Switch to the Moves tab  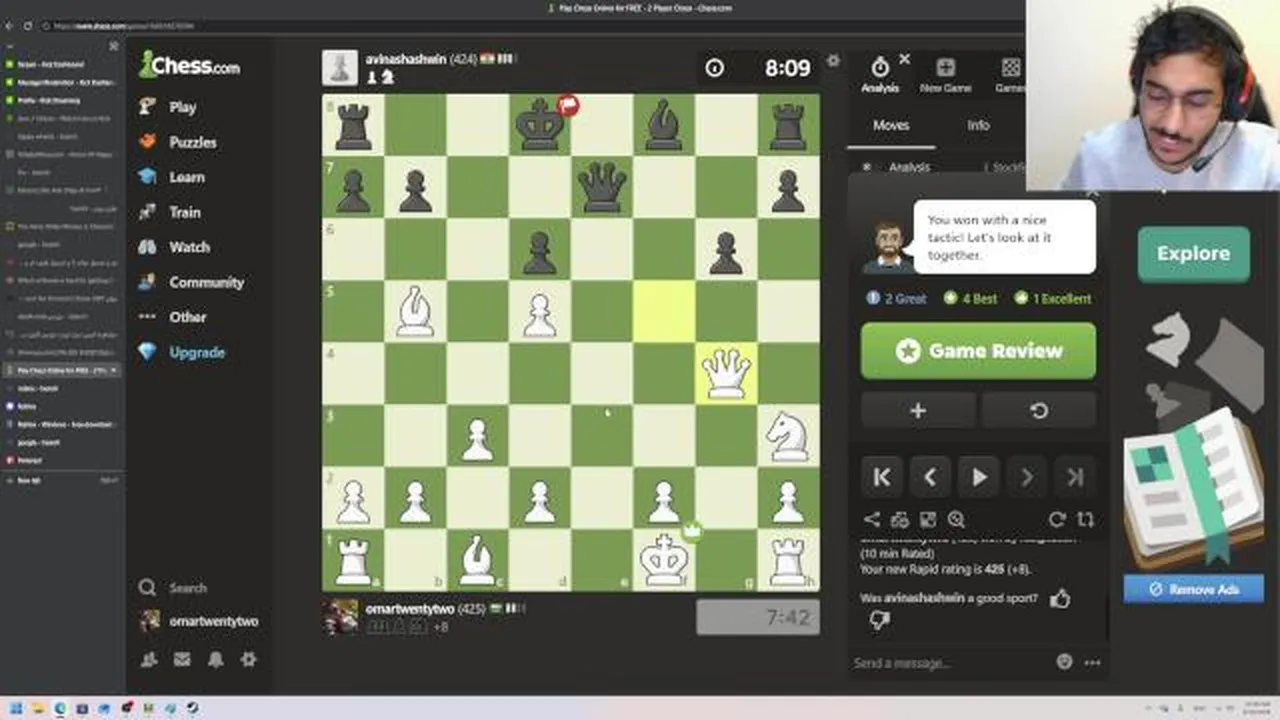891,125
